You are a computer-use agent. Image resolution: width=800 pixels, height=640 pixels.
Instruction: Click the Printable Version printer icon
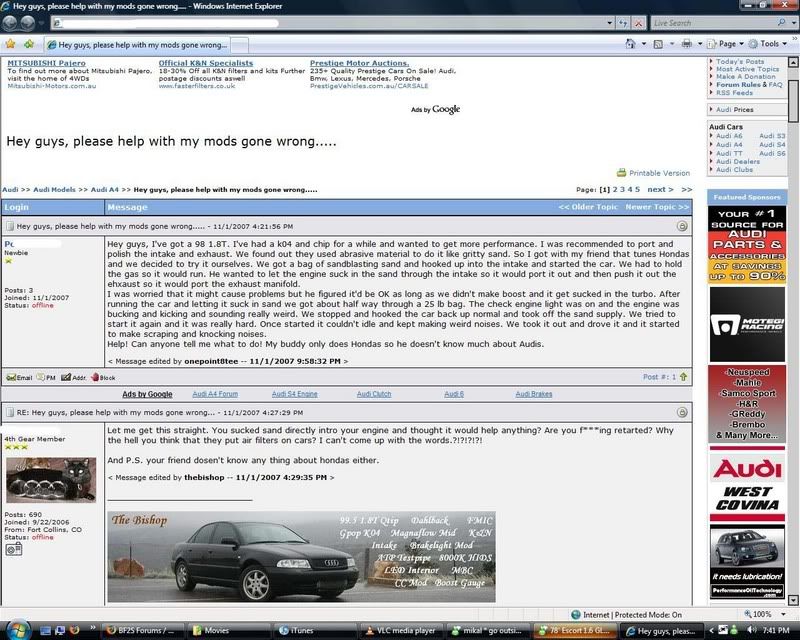click(621, 173)
